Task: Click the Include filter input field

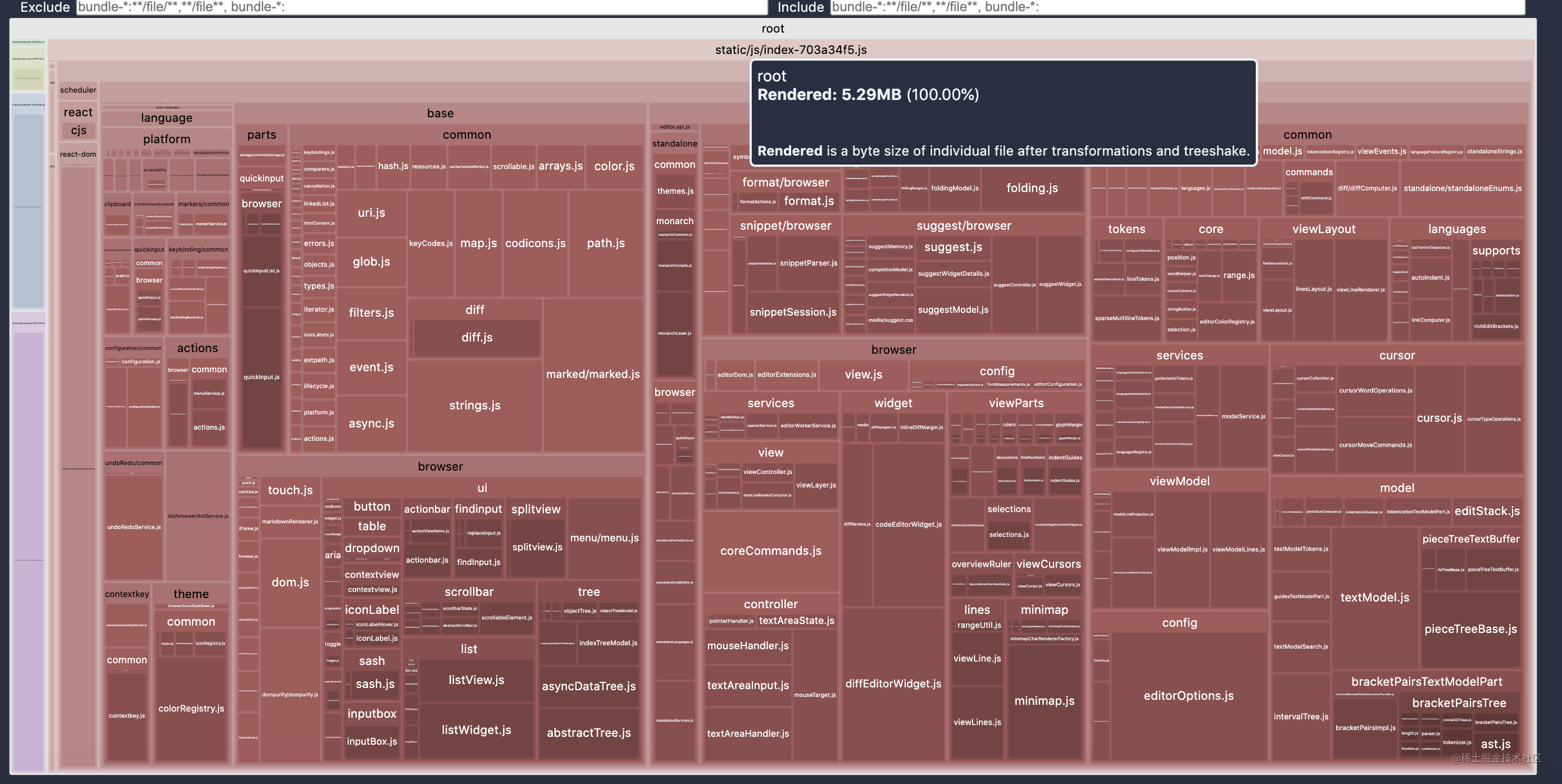Action: pyautogui.click(x=1177, y=7)
